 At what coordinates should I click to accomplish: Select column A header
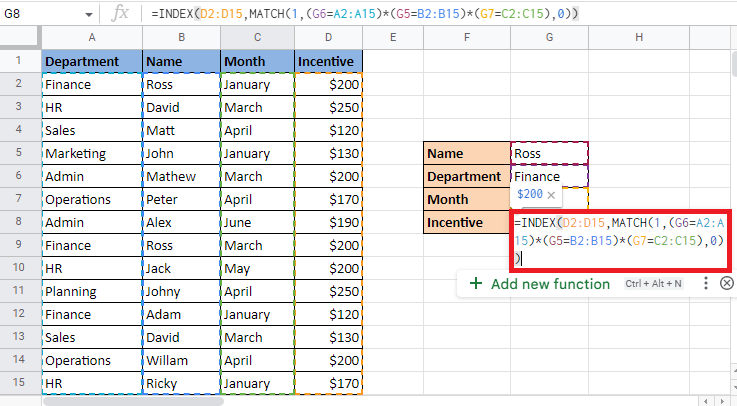(92, 38)
